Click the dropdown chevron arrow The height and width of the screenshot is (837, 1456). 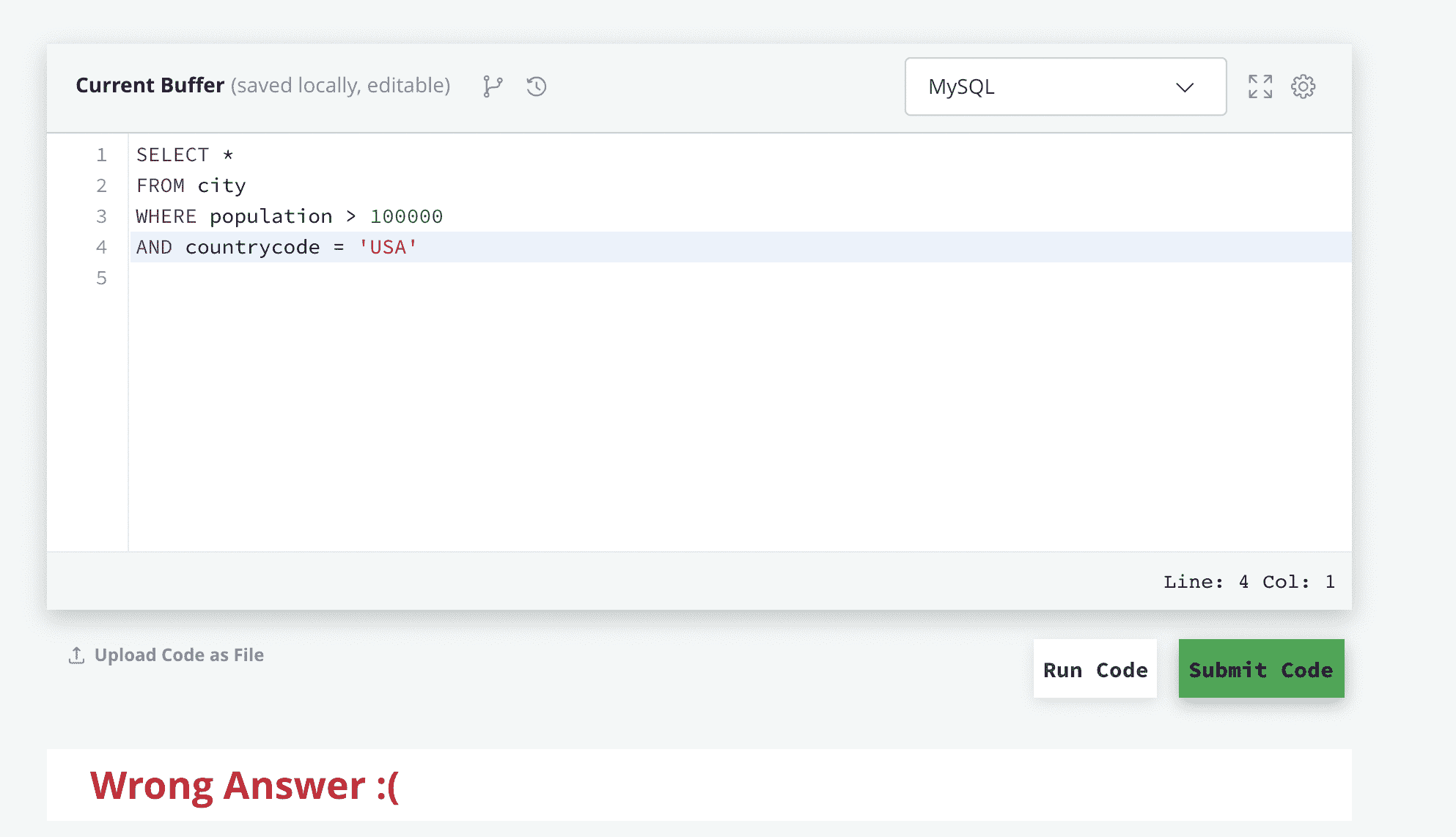click(x=1185, y=87)
